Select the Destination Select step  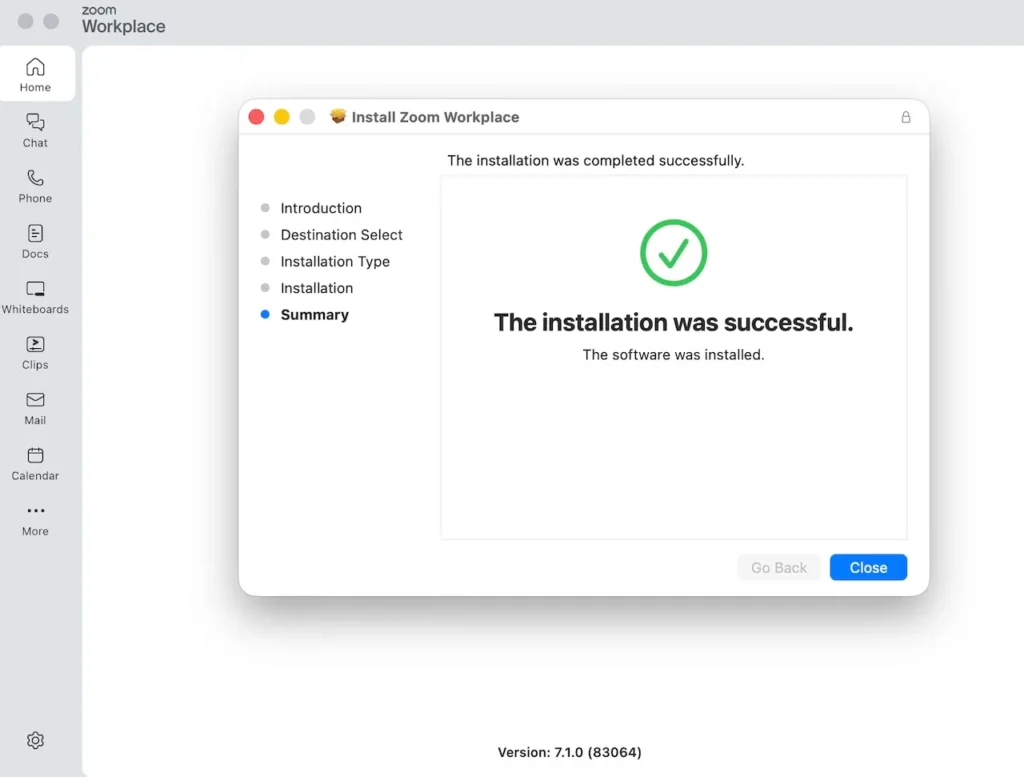pos(342,234)
